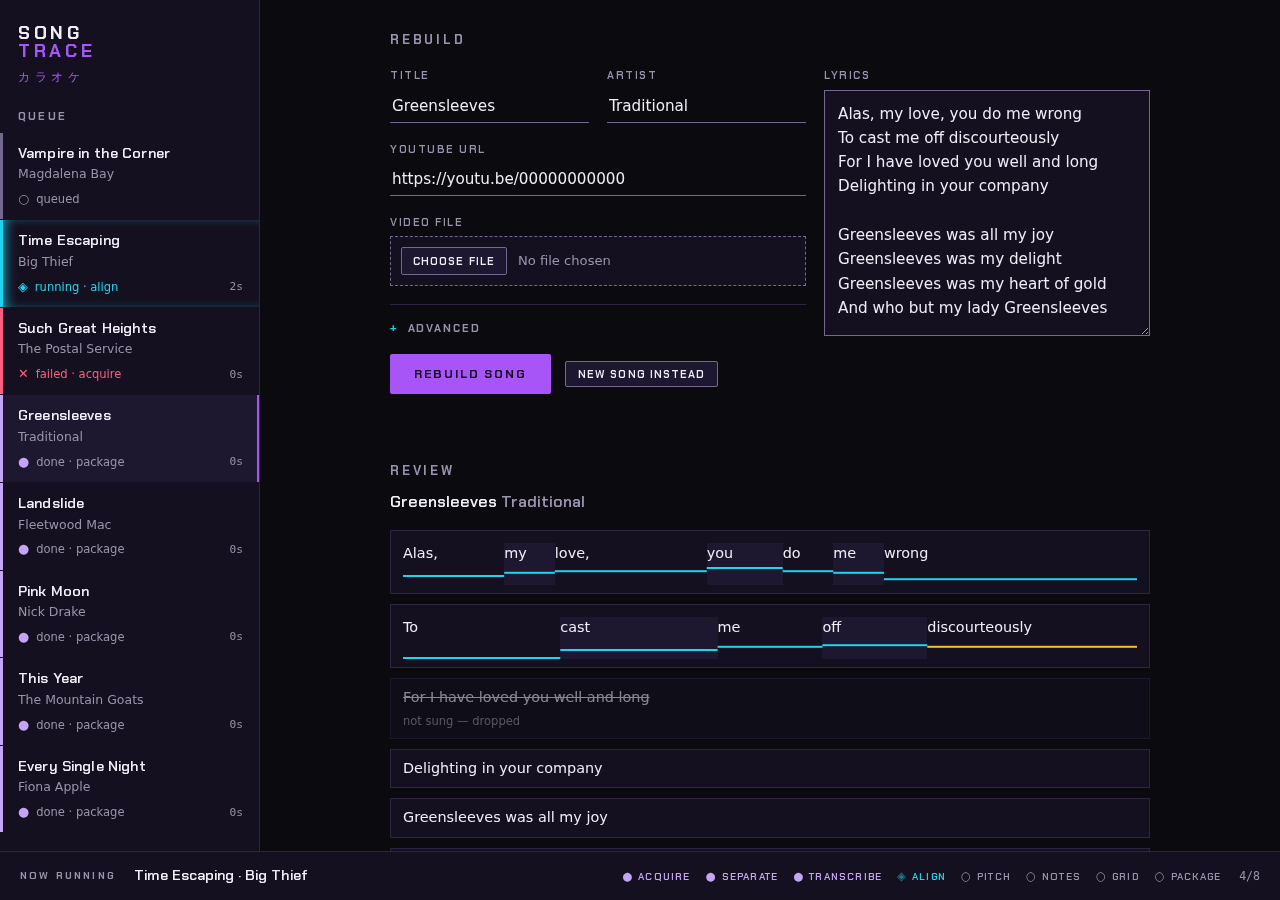Open Pink Moon by Nick Drake
This screenshot has height=900, width=1280.
(130, 614)
